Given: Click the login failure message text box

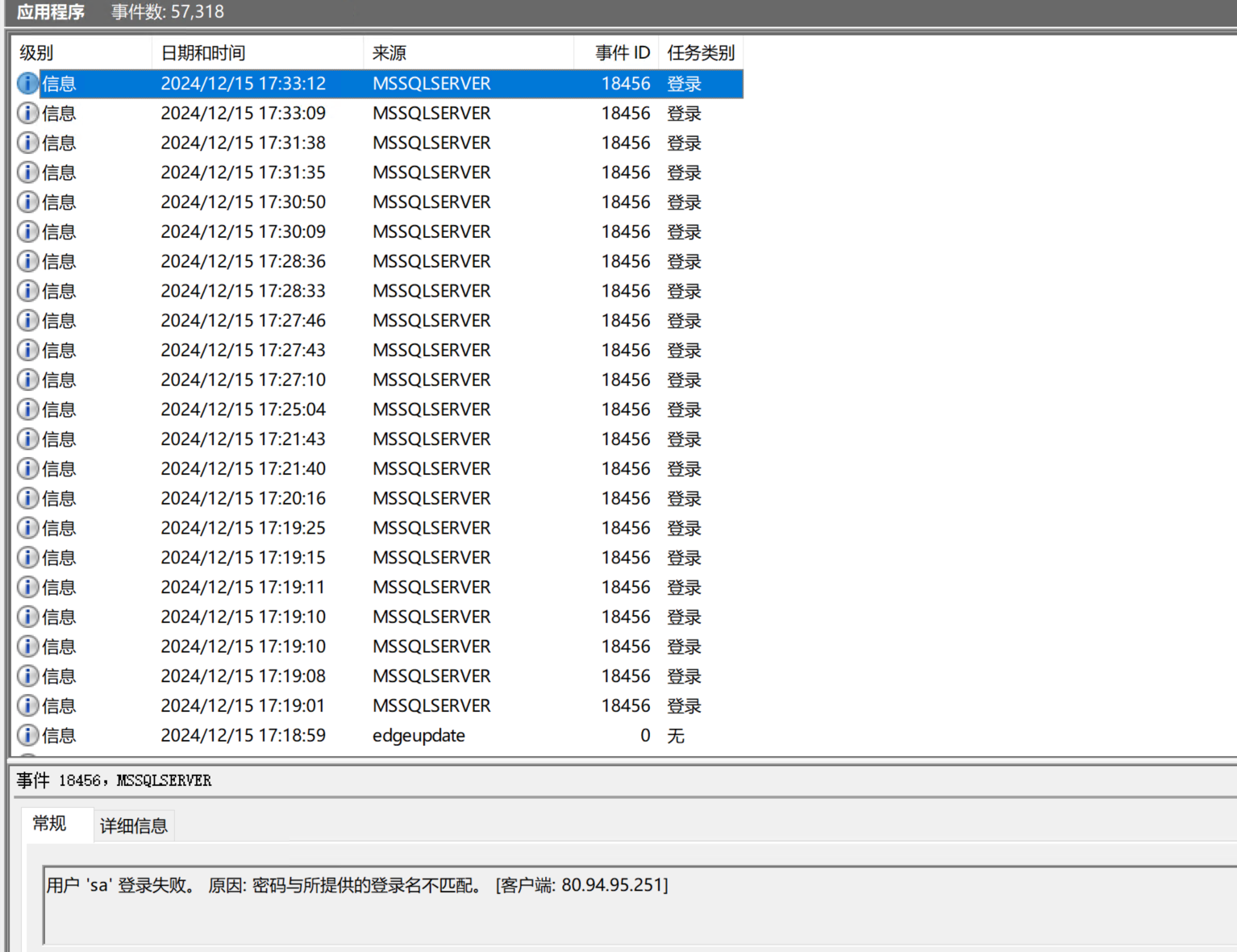Looking at the screenshot, I should click(639, 904).
